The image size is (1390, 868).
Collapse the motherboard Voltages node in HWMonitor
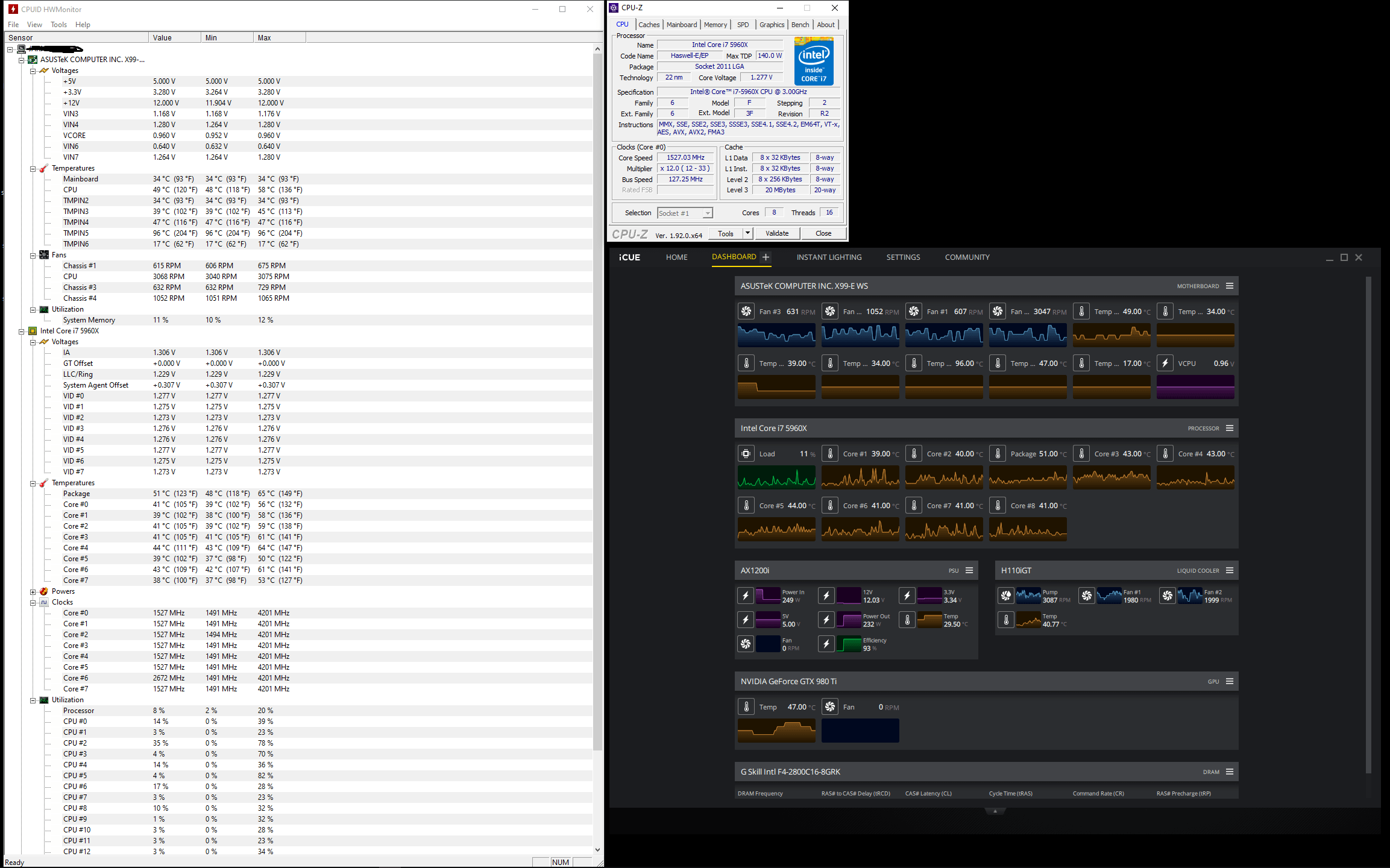click(x=33, y=71)
